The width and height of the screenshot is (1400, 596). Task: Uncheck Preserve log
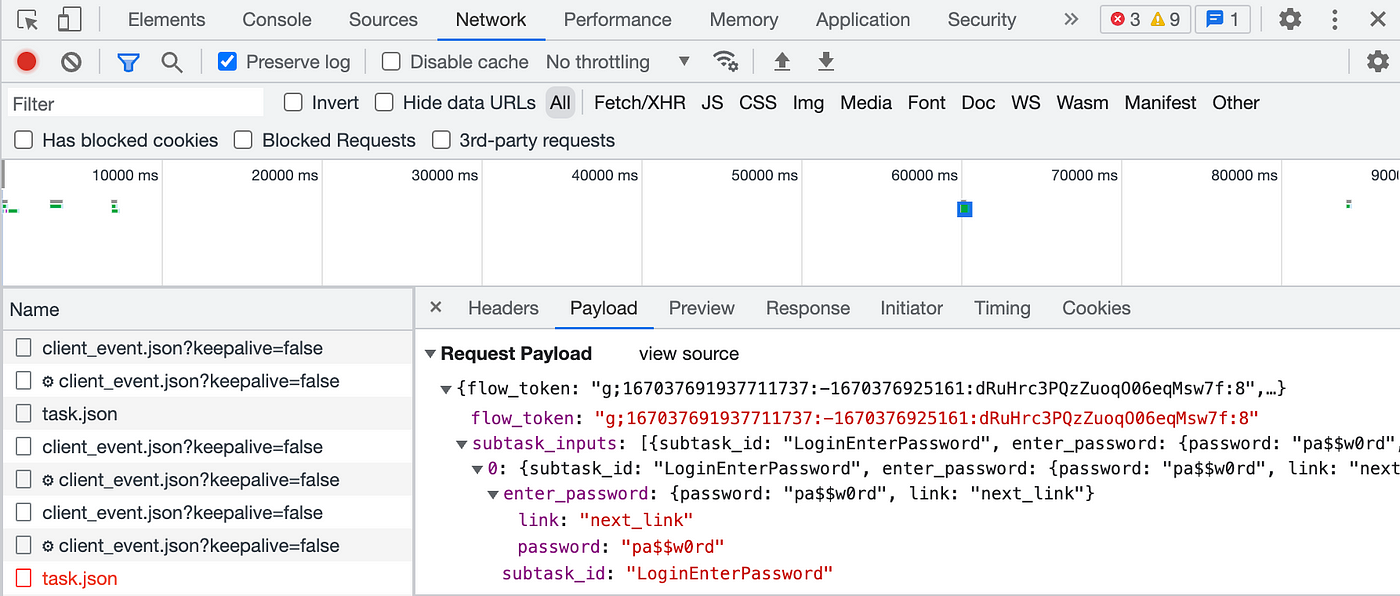[227, 62]
